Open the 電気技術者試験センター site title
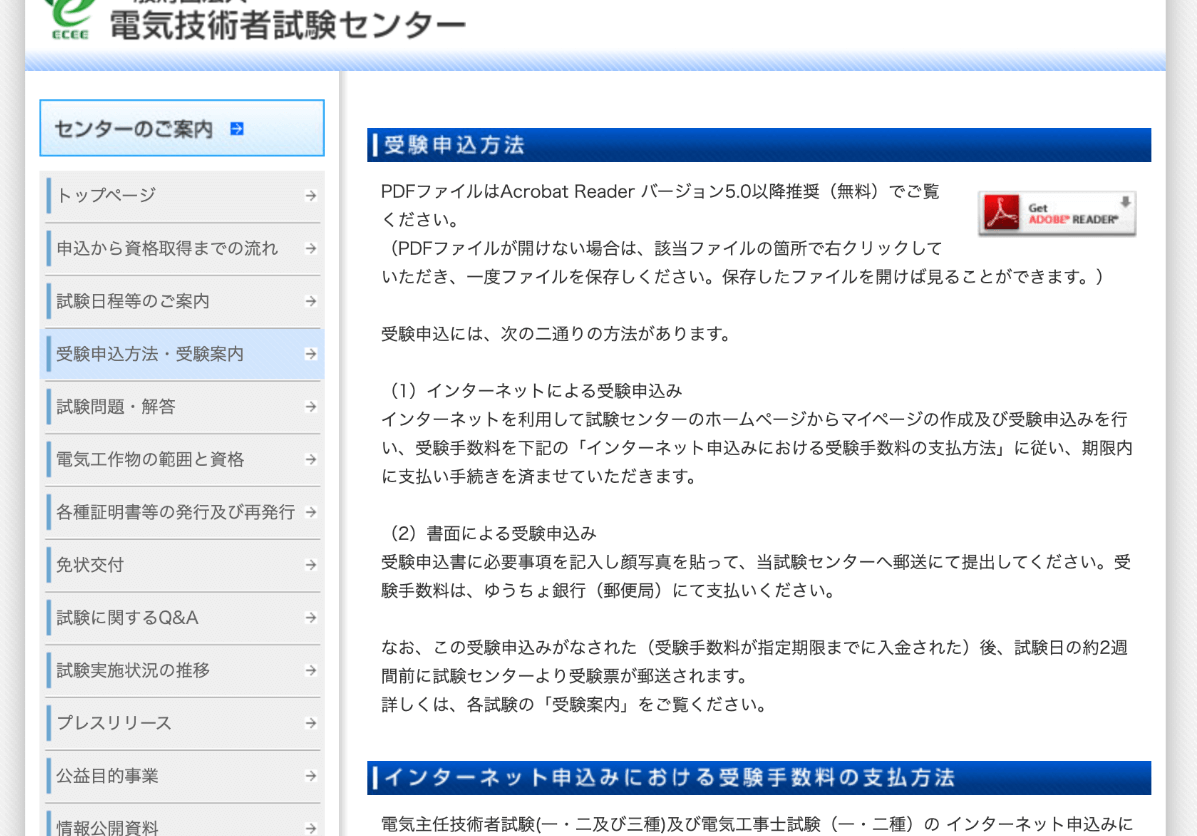The image size is (1197, 836). tap(288, 25)
